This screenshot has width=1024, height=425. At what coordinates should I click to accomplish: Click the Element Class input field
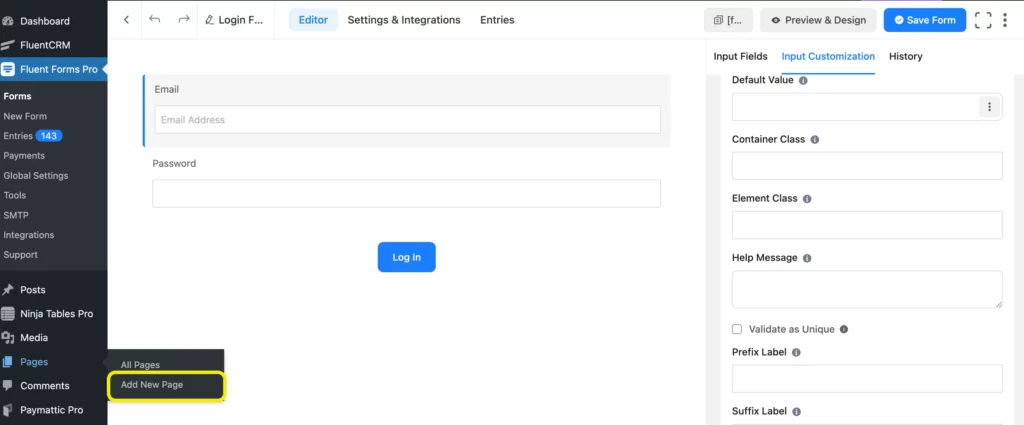coord(867,225)
